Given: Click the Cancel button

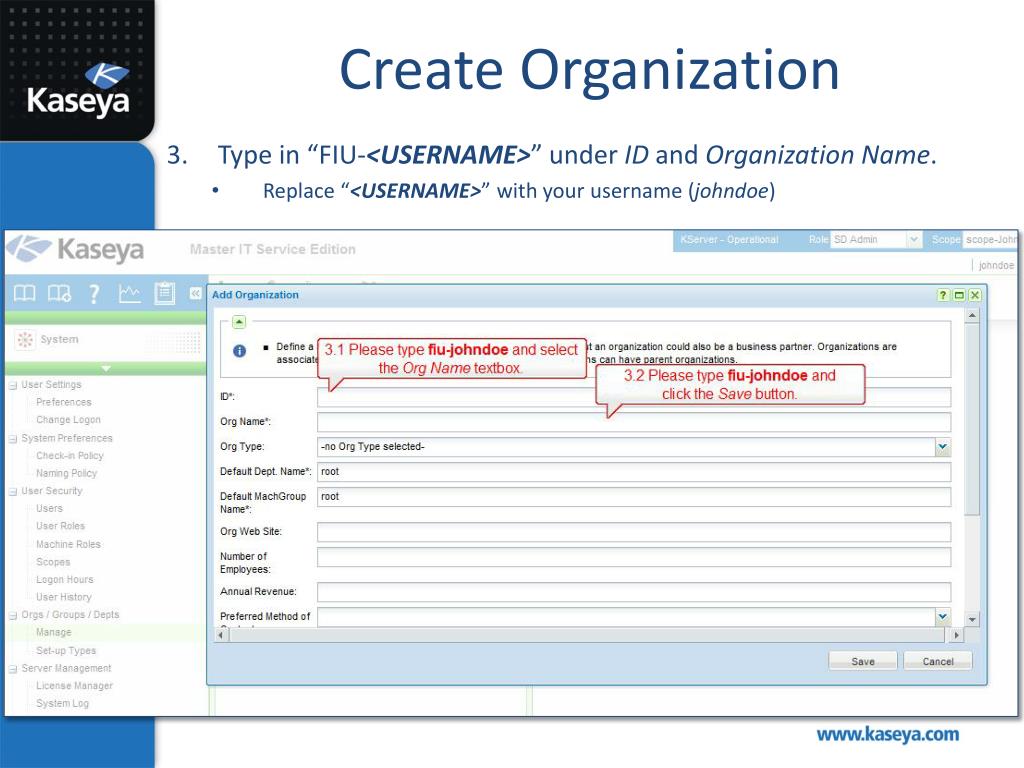Looking at the screenshot, I should 938,662.
